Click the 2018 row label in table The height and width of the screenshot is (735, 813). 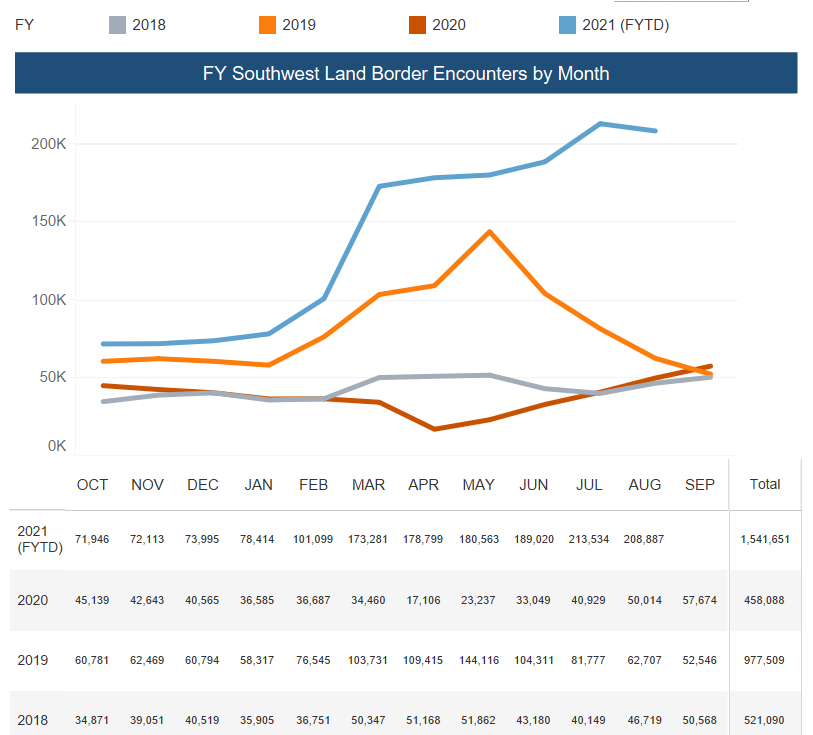[34, 720]
